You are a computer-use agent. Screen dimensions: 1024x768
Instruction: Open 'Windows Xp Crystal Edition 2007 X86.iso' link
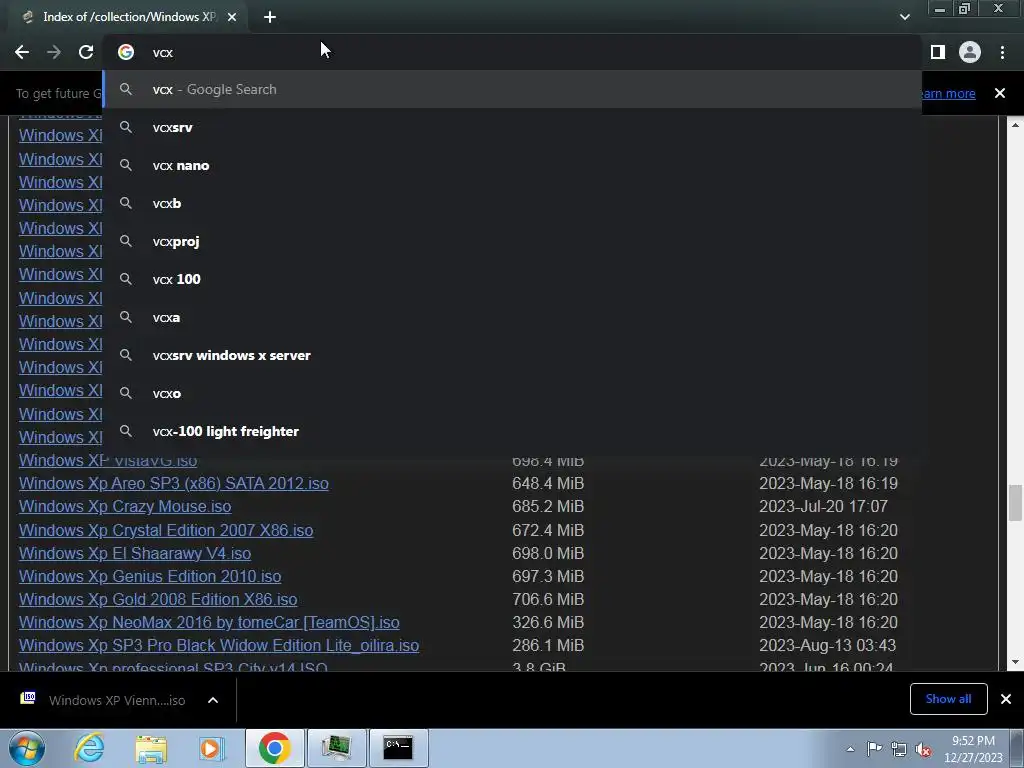pos(166,530)
